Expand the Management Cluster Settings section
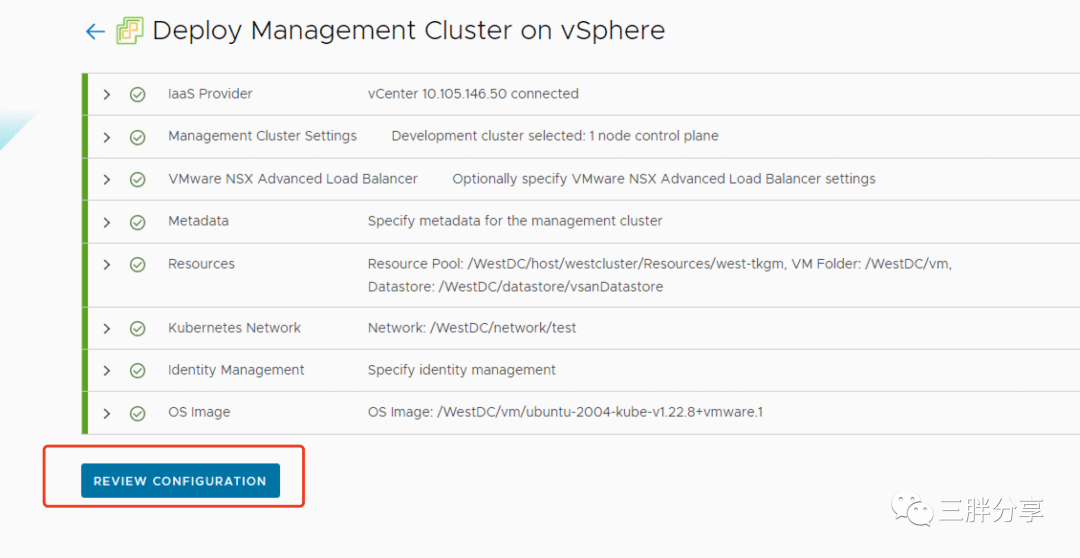 click(x=107, y=137)
